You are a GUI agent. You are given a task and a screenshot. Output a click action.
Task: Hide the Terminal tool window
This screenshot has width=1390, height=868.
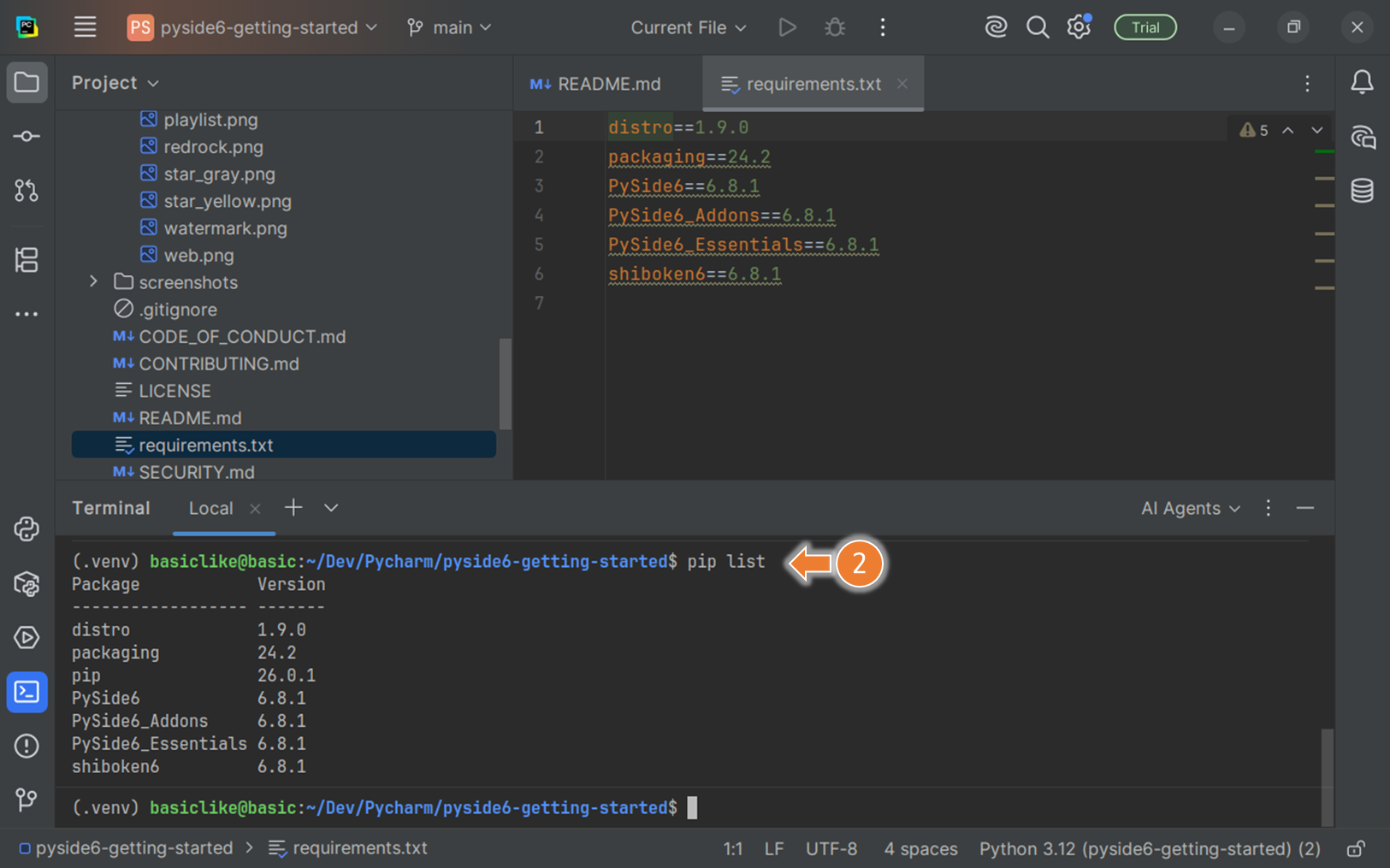coord(1305,508)
